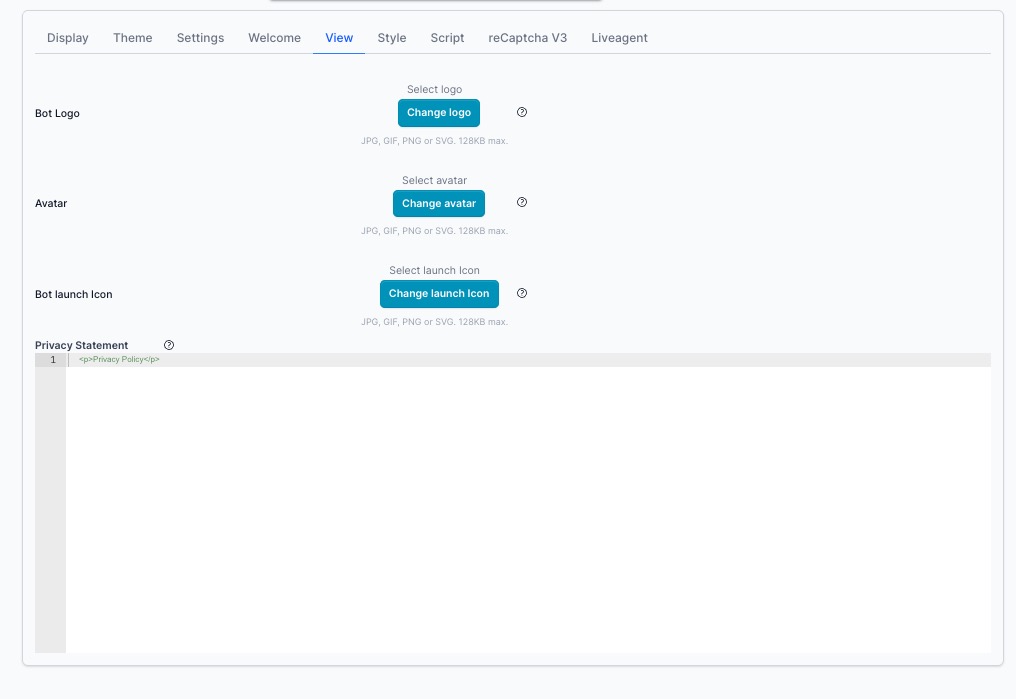Screen dimensions: 1016x699
Task: Click the Change launch Icon button
Action: [438, 293]
